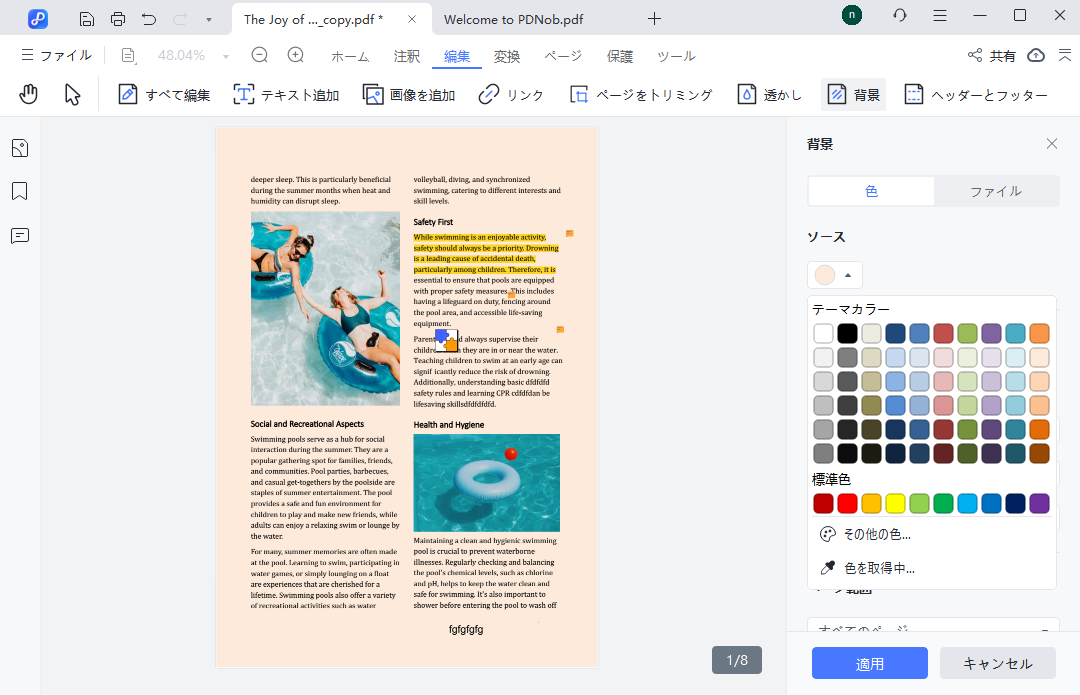This screenshot has width=1080, height=695.
Task: Open the zoom percentage dropdown
Action: tap(225, 56)
